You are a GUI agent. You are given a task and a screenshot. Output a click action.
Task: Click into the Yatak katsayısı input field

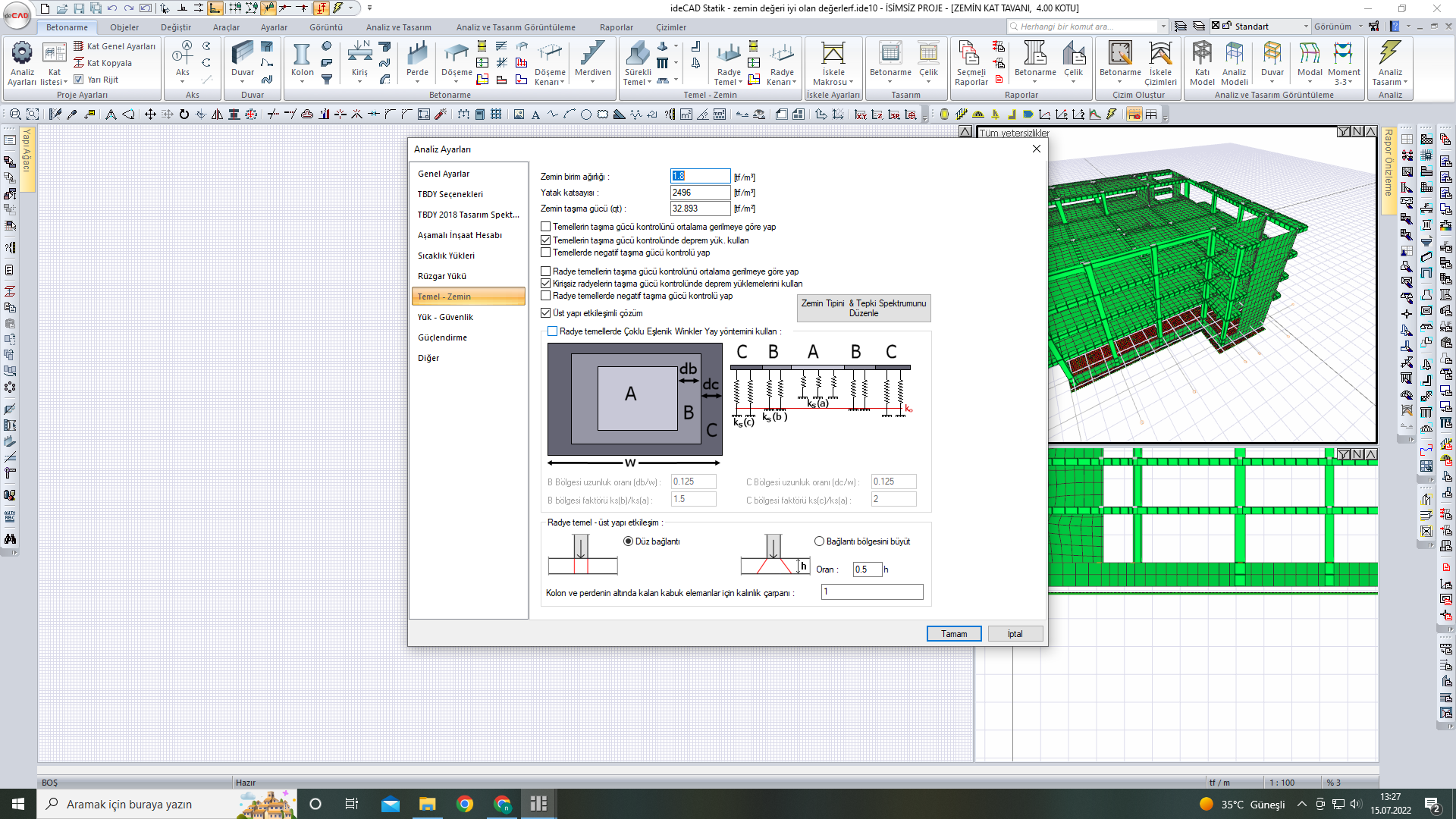point(699,193)
